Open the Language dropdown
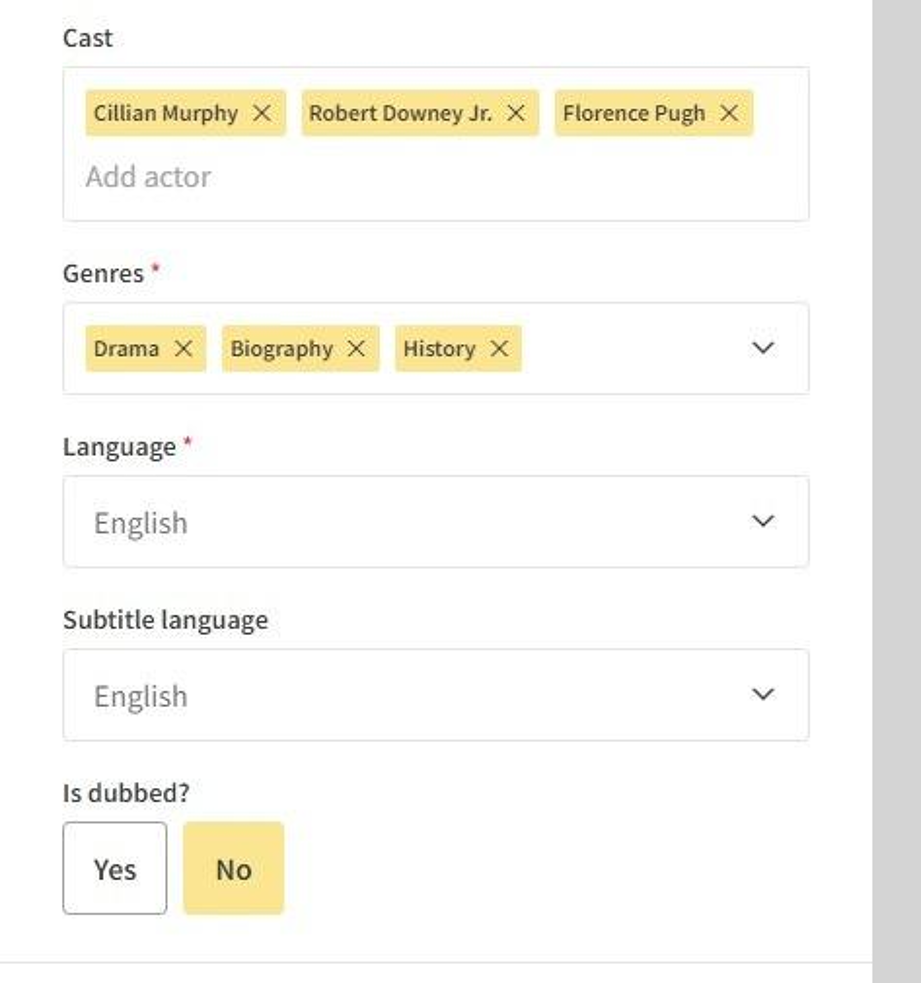This screenshot has width=921, height=983. 763,521
